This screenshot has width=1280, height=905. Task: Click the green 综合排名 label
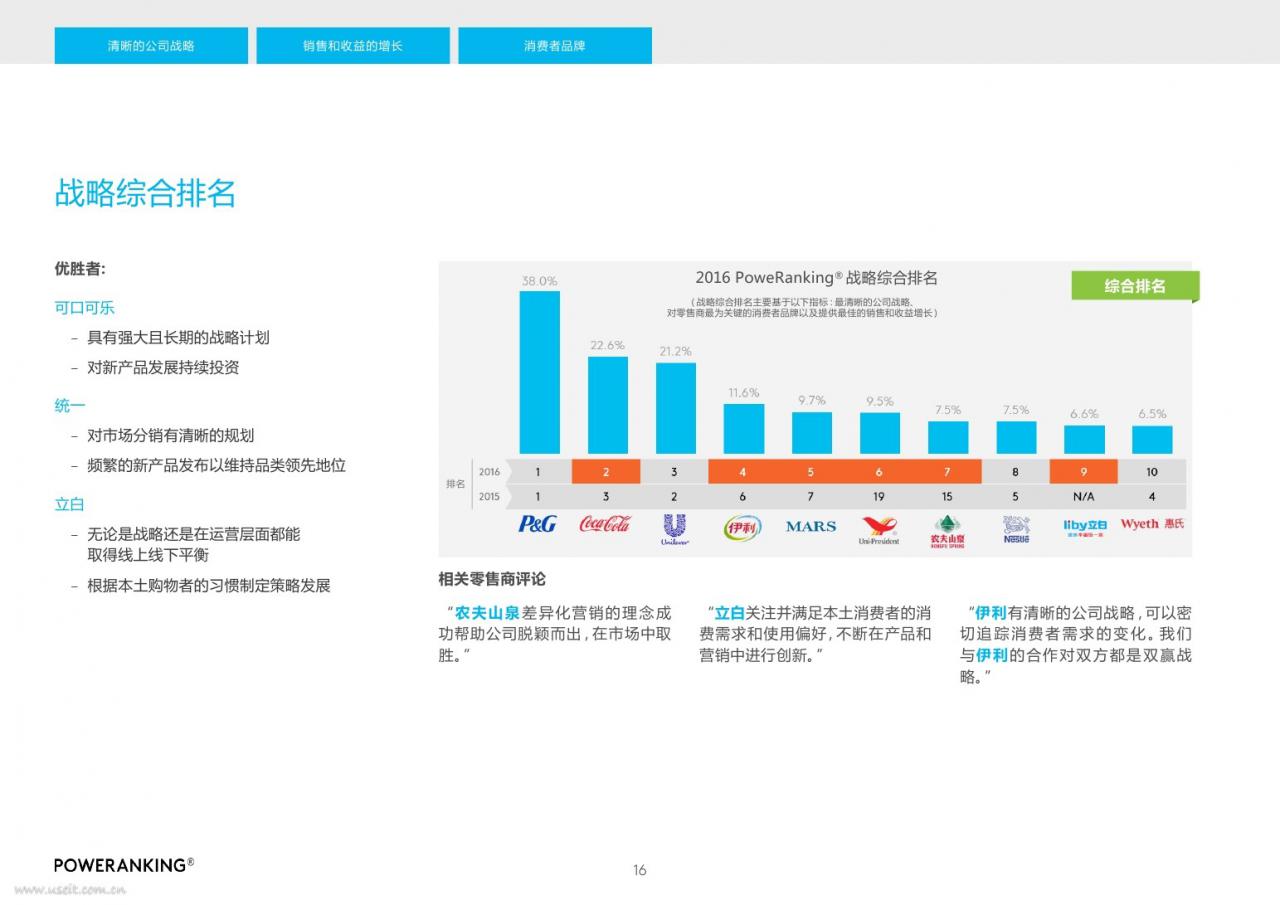pyautogui.click(x=1135, y=286)
